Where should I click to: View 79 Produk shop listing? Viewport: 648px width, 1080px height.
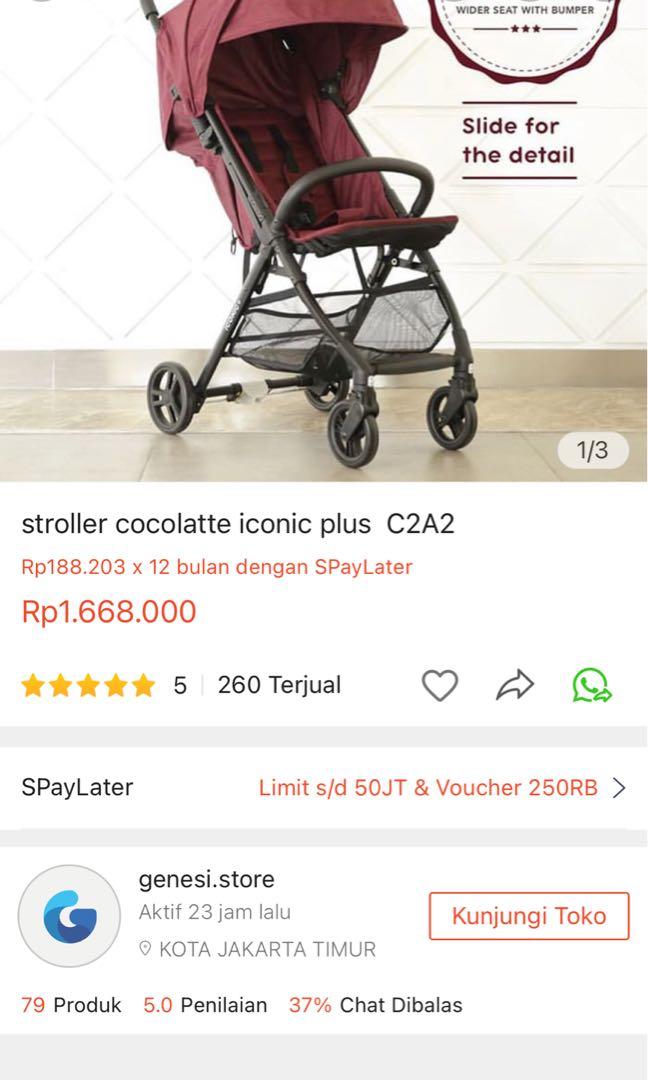pos(71,1005)
